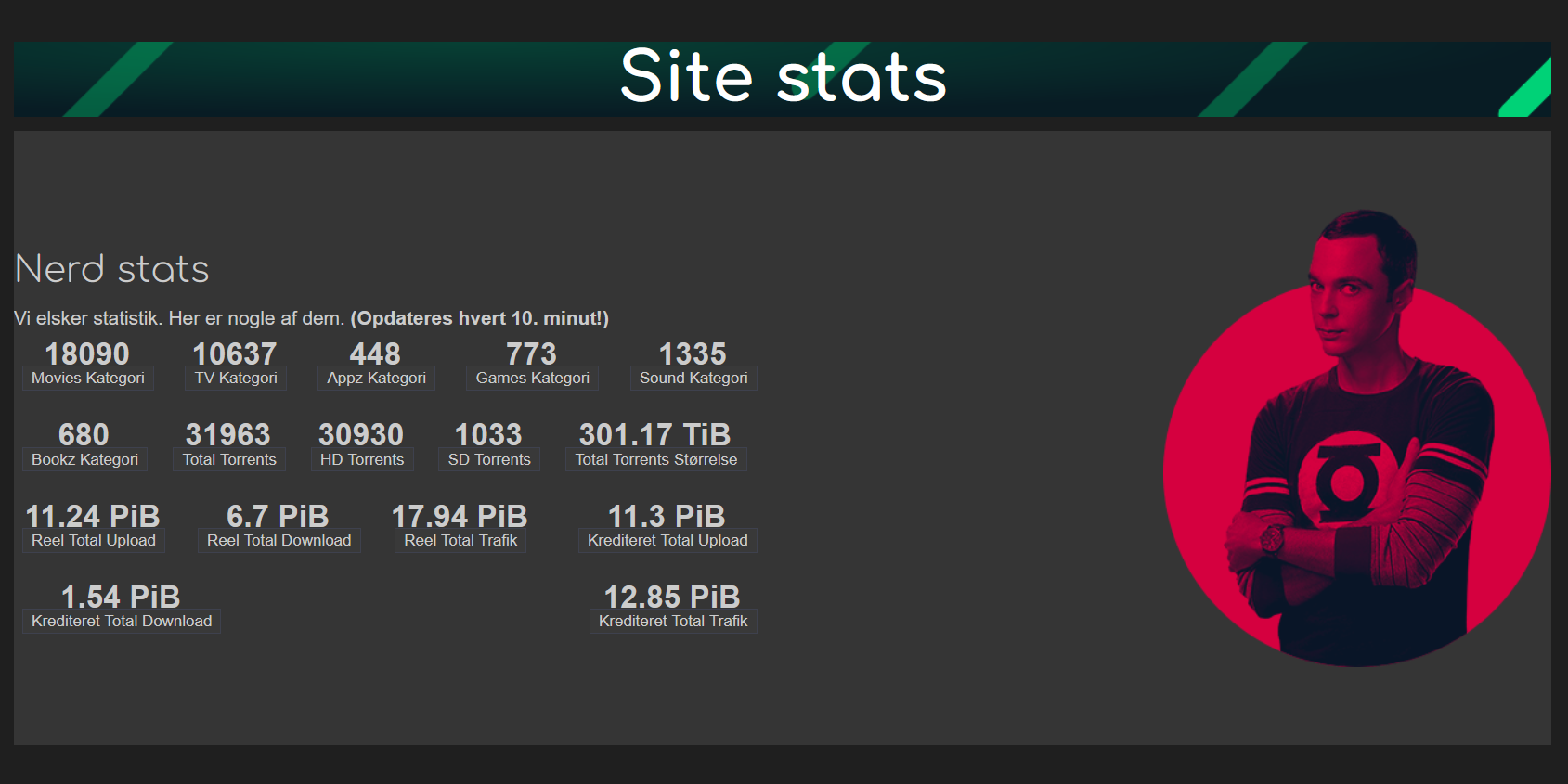Viewport: 1568px width, 784px height.
Task: Click the Reel Total Upload label
Action: [x=94, y=540]
